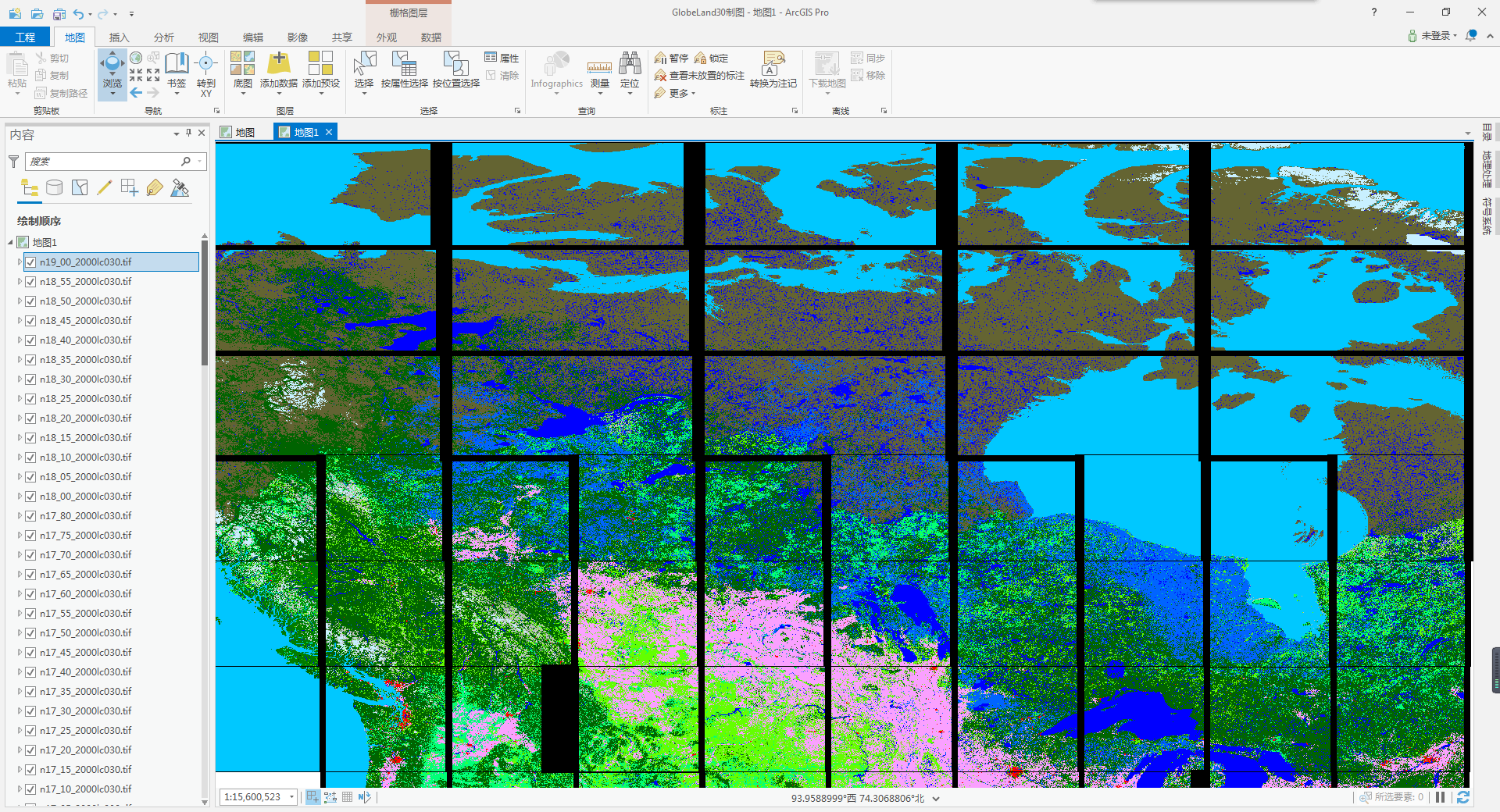Activate the 选择 (Select) tool
This screenshot has width=1500, height=812.
pos(364,72)
